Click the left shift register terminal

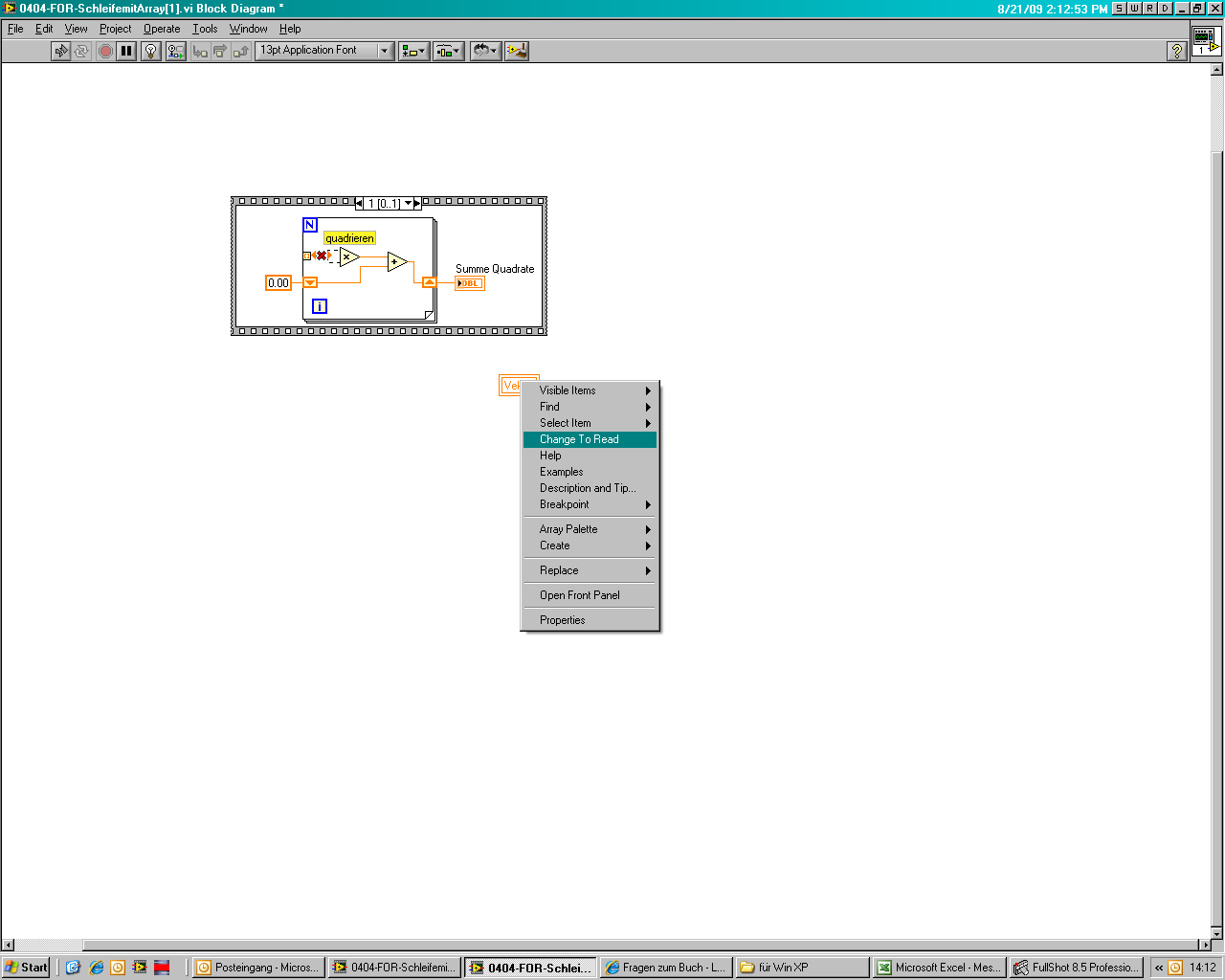310,282
